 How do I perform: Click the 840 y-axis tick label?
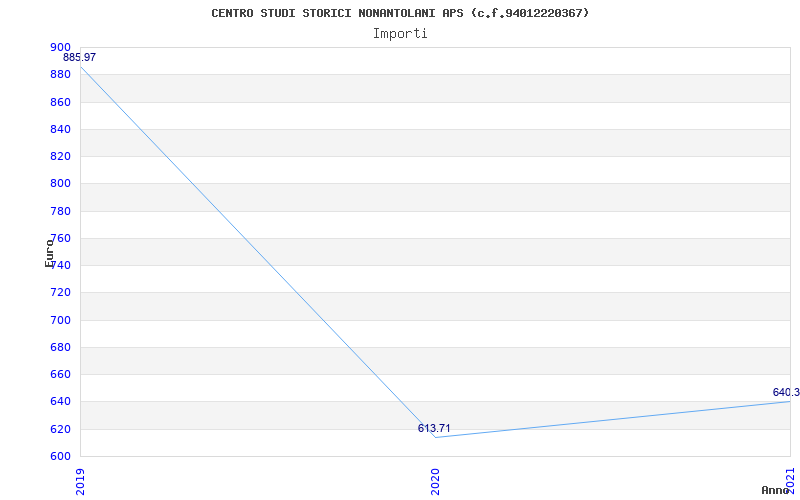60,130
